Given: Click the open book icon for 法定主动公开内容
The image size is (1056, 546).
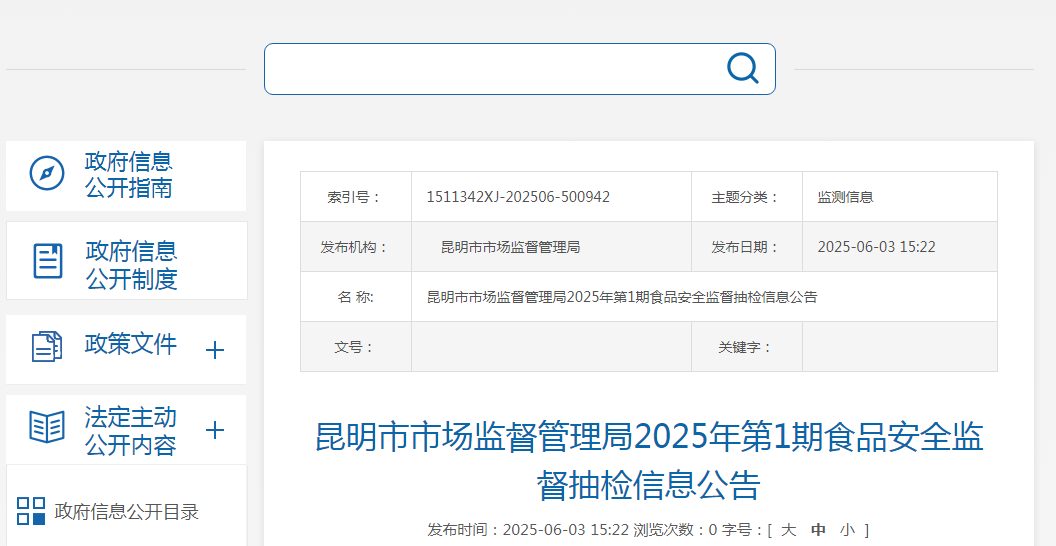Looking at the screenshot, I should click(47, 427).
